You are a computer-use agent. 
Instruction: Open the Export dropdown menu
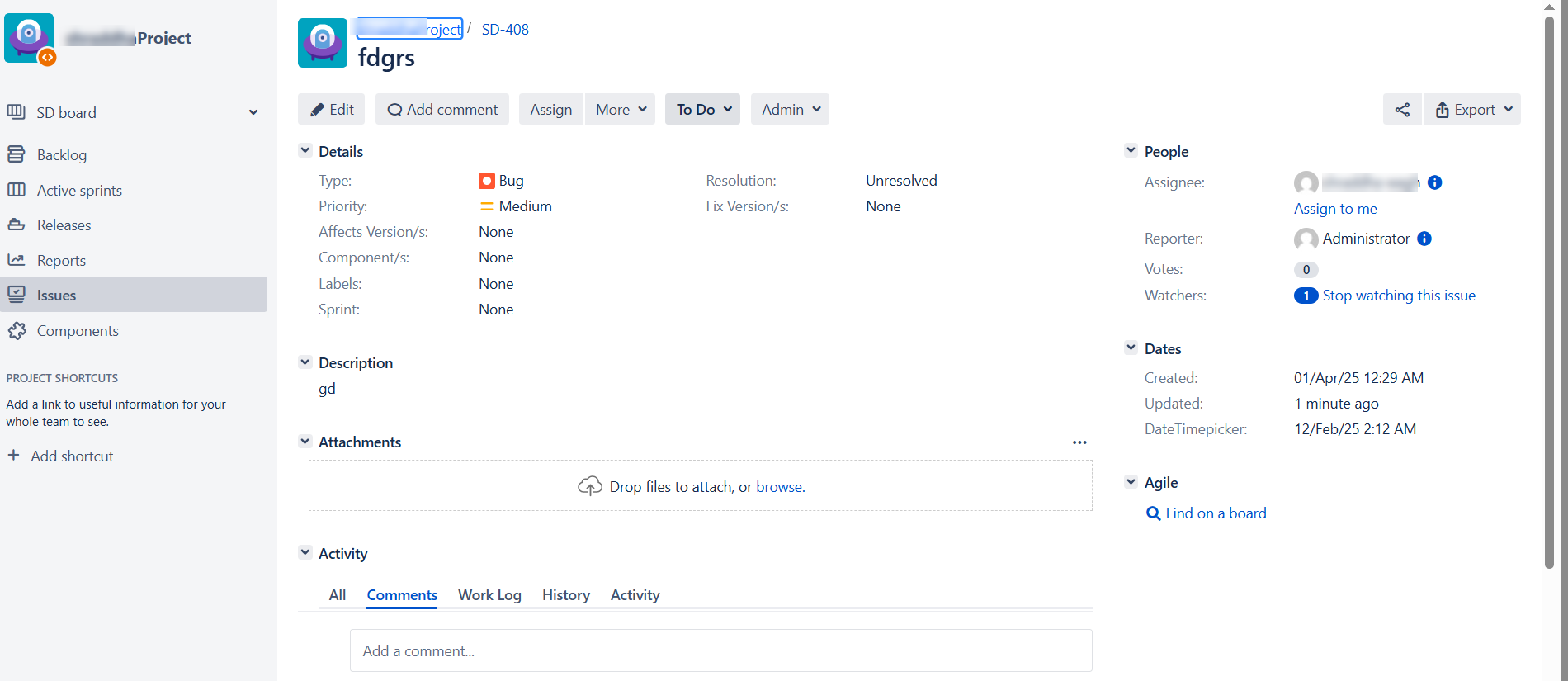tap(1472, 110)
